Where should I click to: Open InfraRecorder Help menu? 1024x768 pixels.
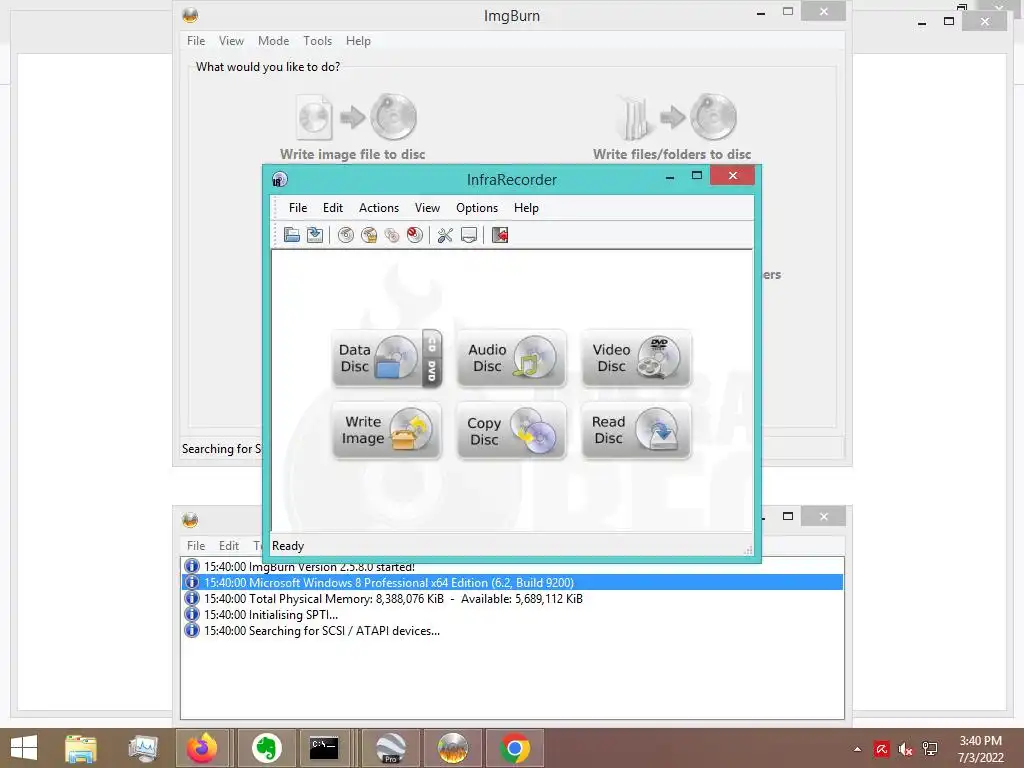click(x=526, y=208)
